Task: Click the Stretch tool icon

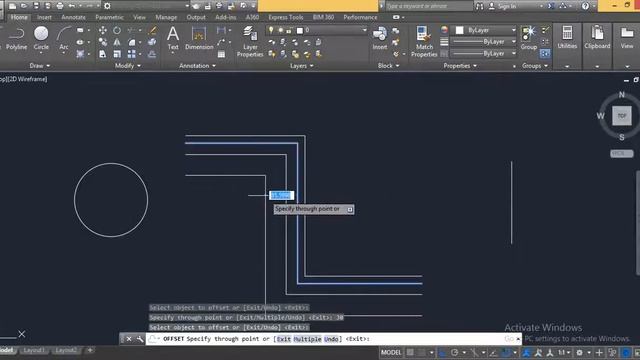Action: click(102, 54)
